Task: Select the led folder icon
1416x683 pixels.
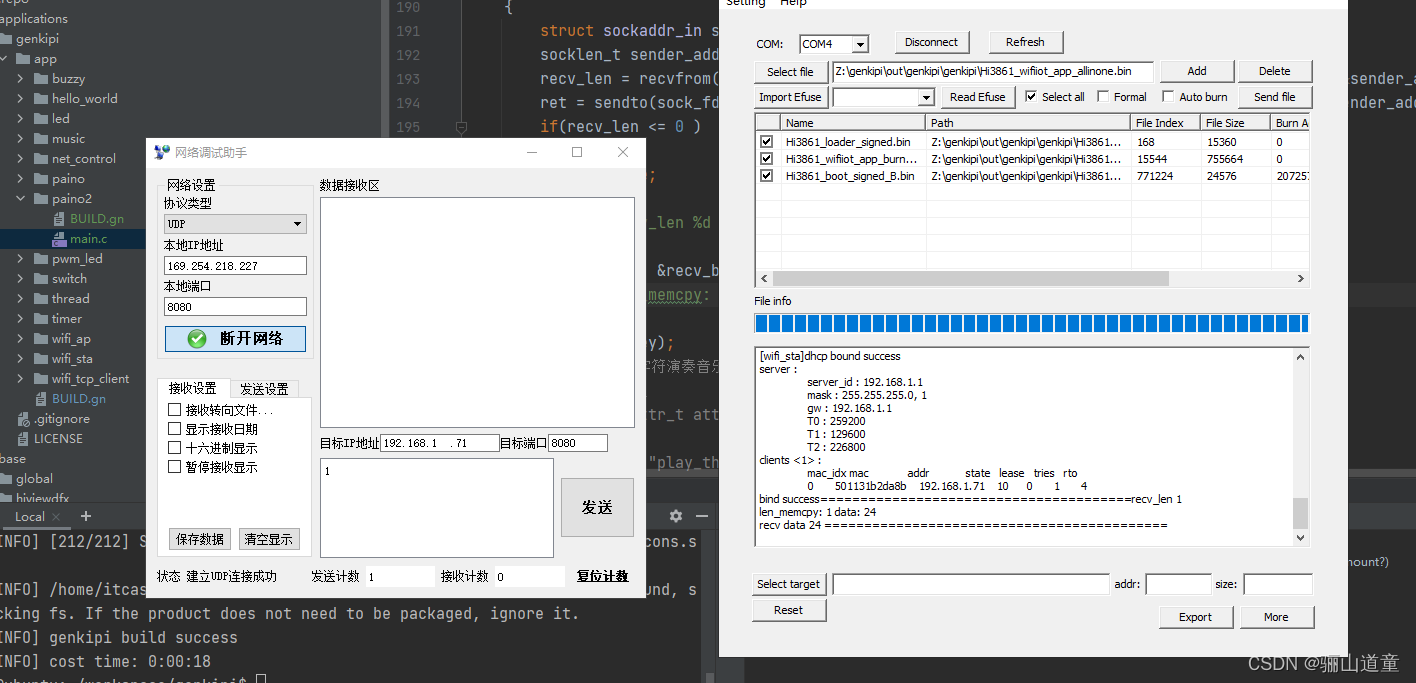Action: tap(42, 119)
